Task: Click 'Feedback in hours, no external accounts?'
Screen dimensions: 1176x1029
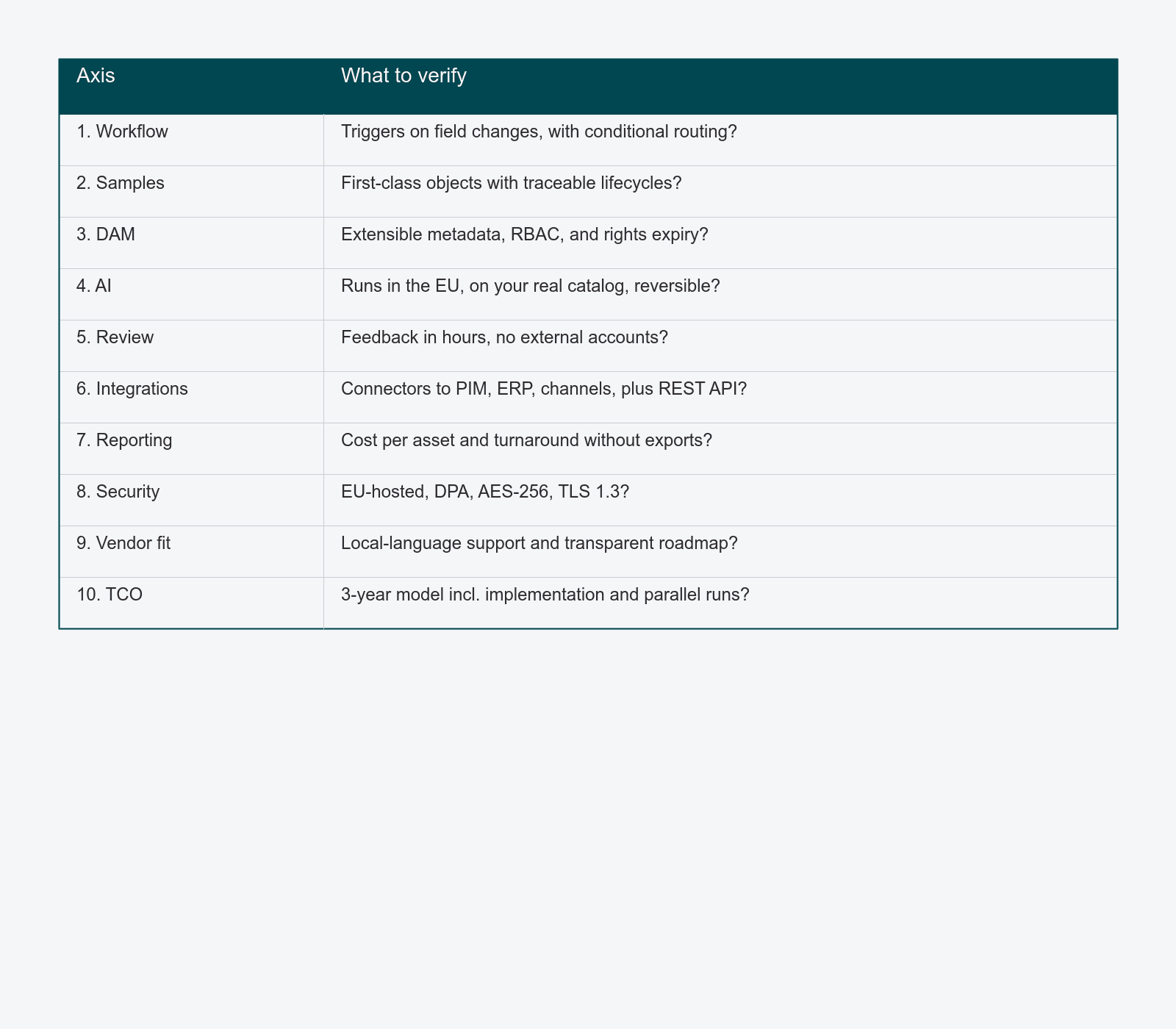Action: (503, 337)
